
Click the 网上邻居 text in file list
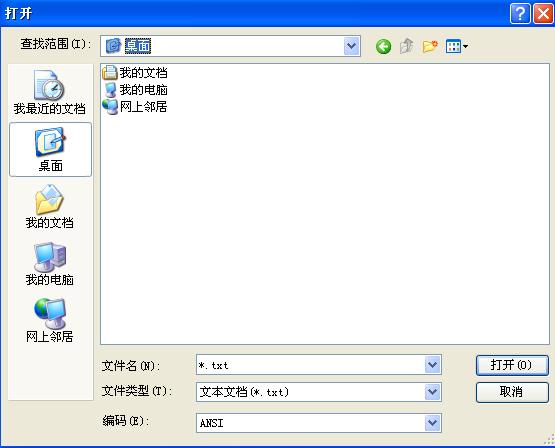143,107
